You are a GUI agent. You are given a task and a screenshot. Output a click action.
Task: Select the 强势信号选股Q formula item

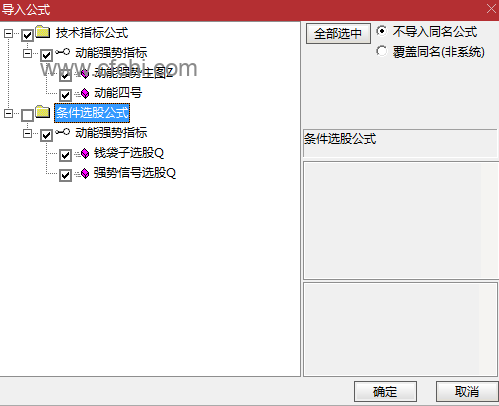point(135,173)
